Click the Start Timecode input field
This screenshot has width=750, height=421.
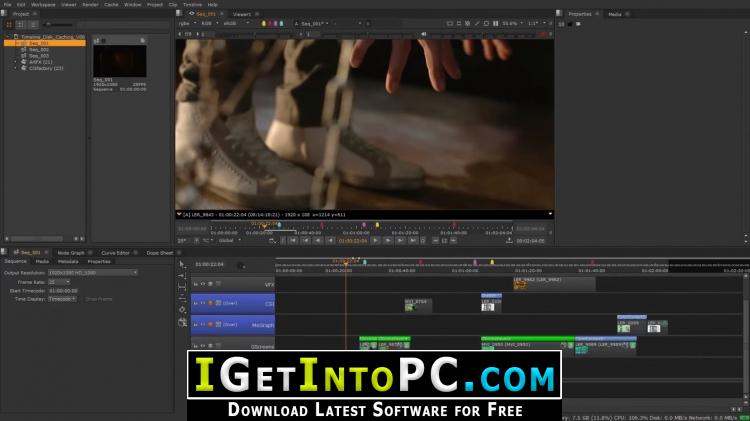(x=63, y=290)
